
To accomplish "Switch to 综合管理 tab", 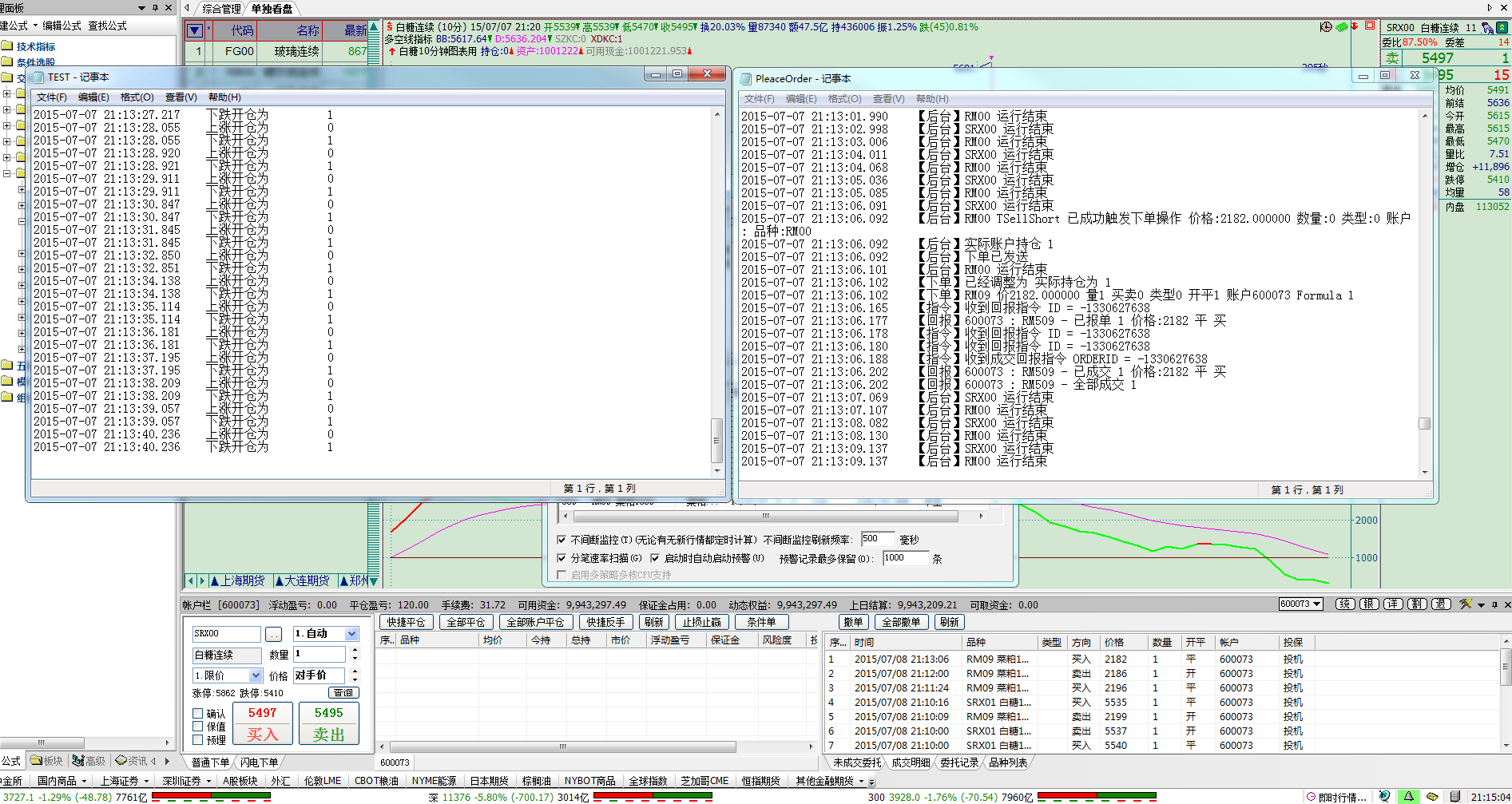I will click(x=221, y=9).
